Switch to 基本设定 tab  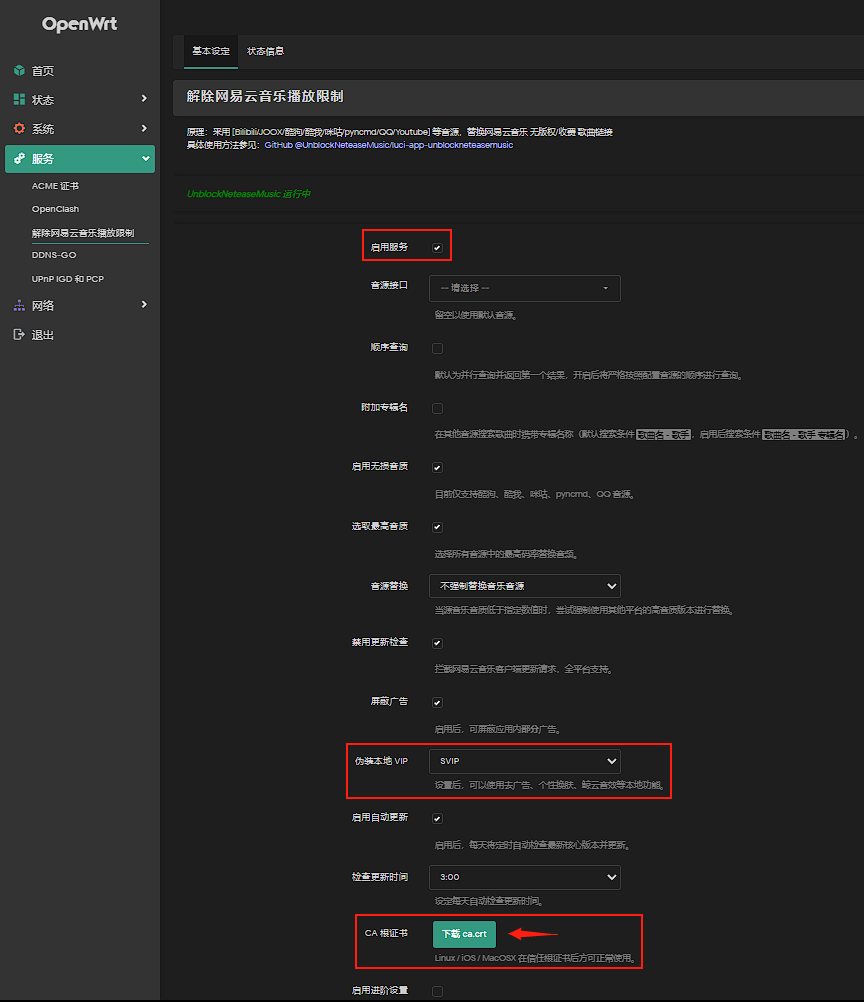pyautogui.click(x=211, y=51)
